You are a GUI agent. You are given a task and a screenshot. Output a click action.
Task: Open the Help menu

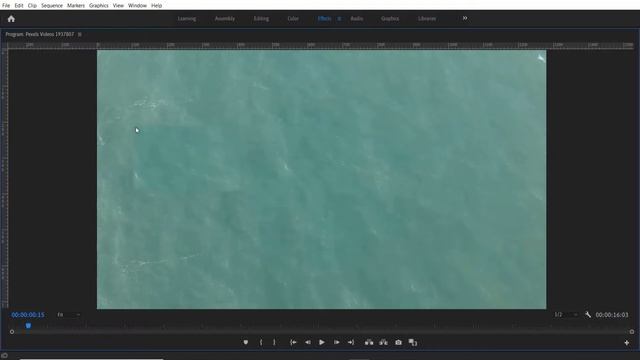(156, 6)
